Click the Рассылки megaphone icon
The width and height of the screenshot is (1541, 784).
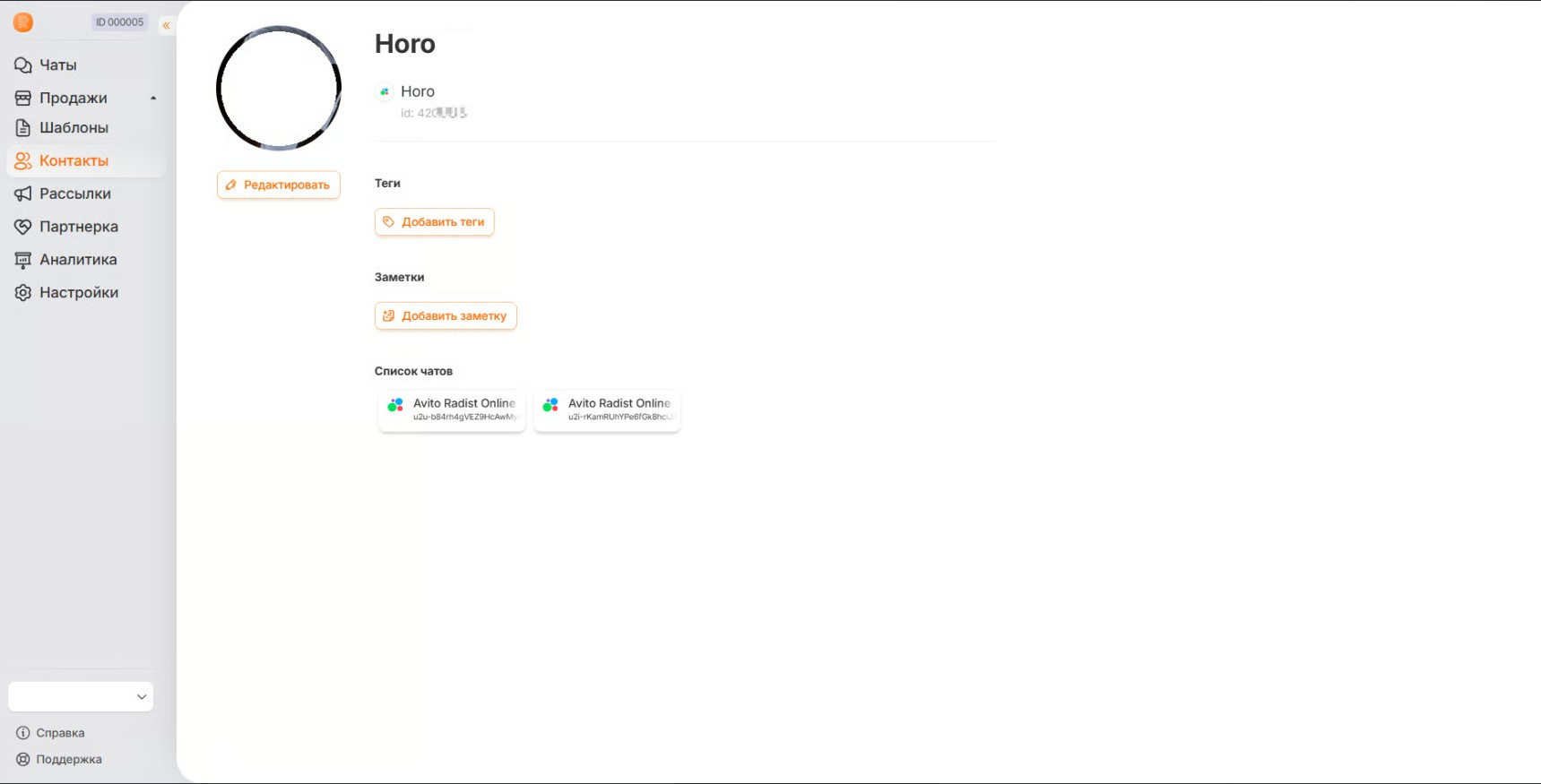click(23, 194)
